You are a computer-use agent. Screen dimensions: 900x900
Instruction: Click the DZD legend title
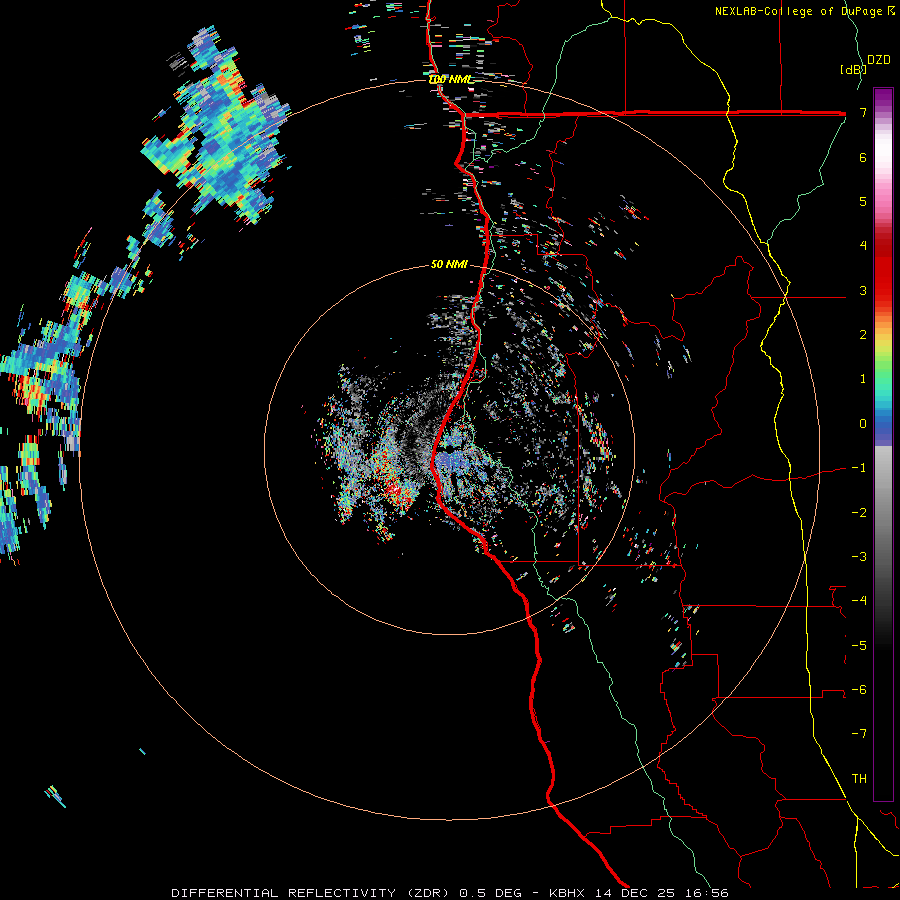pos(879,60)
